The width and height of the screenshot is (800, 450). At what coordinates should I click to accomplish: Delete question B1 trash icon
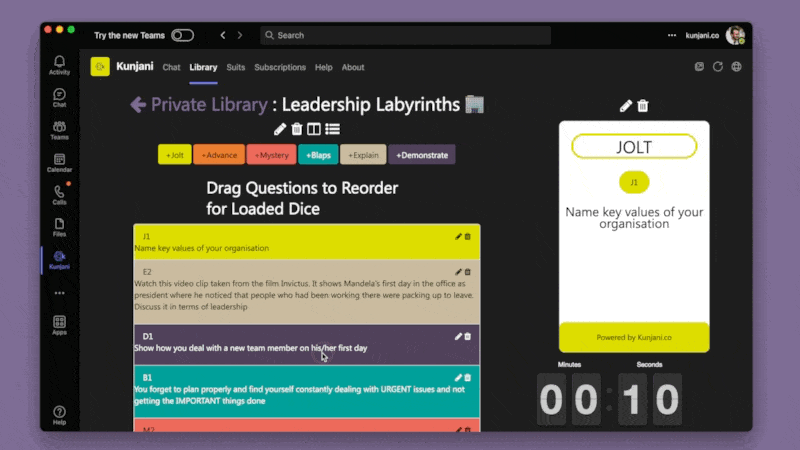pos(467,378)
